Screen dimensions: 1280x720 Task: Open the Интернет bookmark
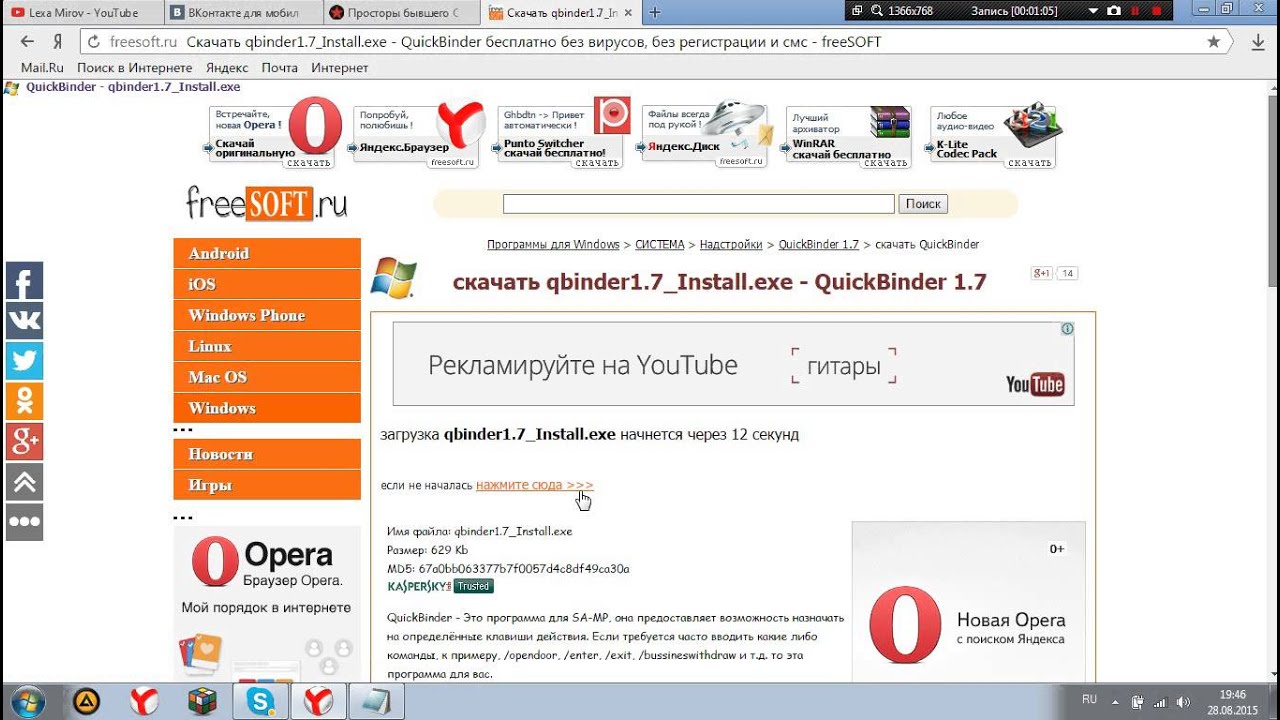pyautogui.click(x=339, y=68)
